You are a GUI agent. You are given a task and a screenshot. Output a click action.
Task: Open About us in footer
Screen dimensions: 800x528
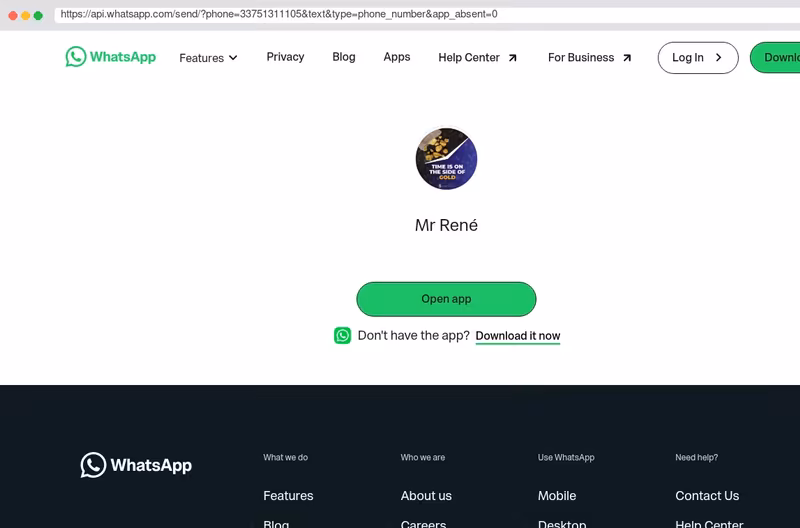426,495
